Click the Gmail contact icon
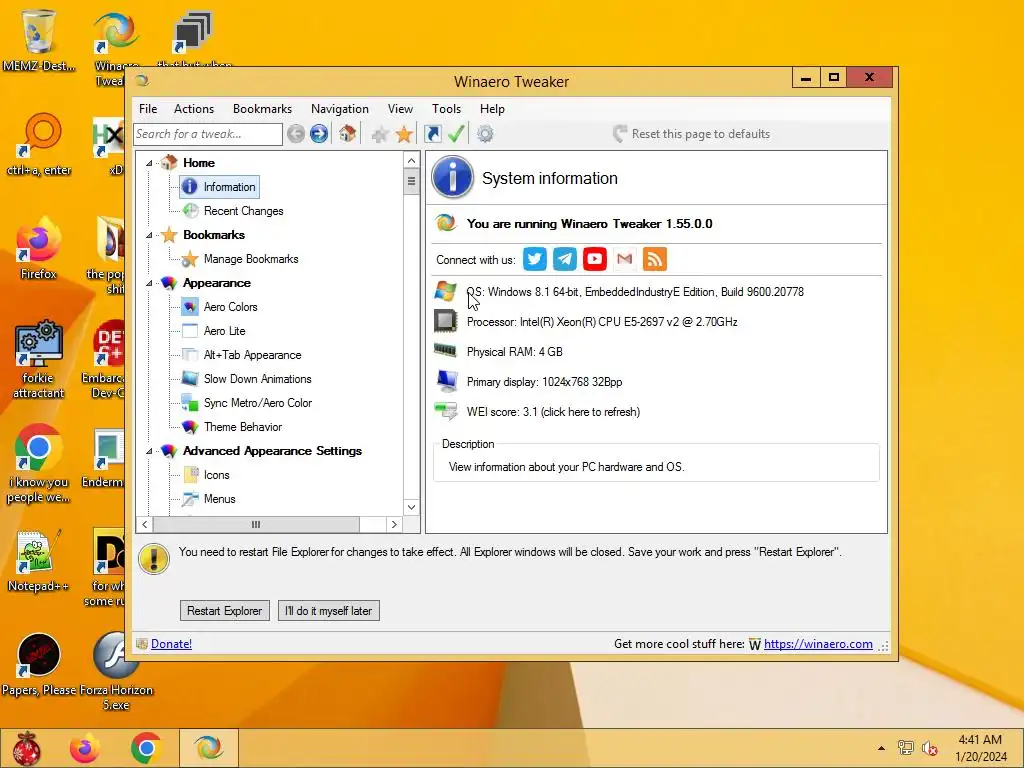This screenshot has width=1024, height=768. (624, 259)
